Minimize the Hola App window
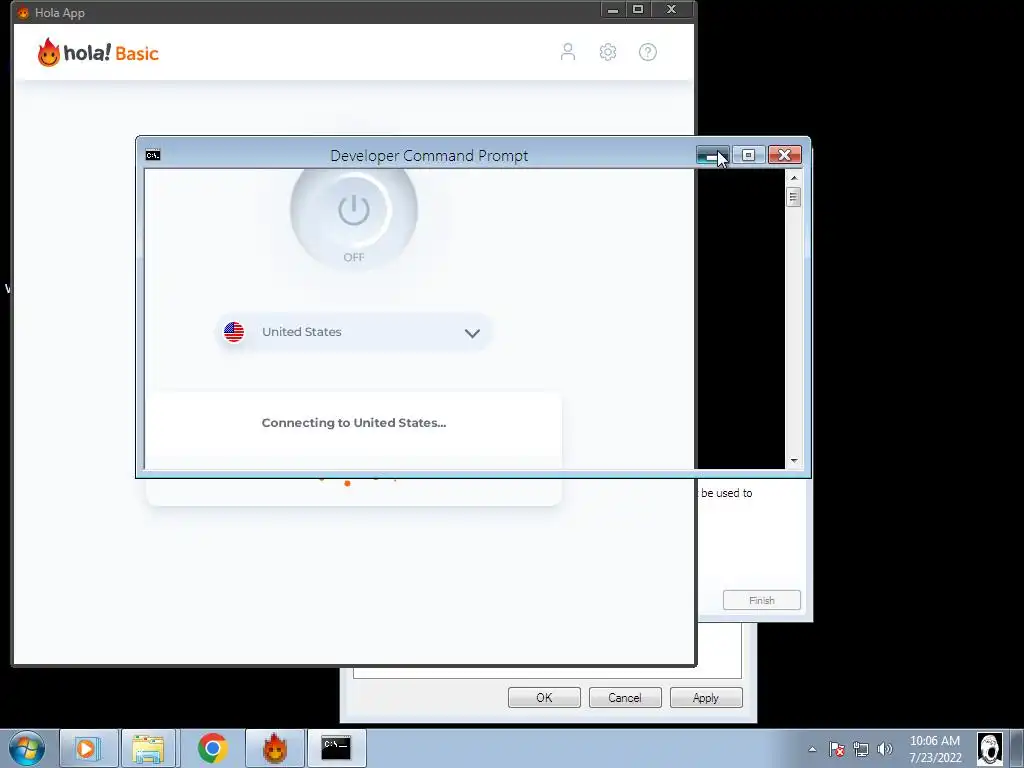This screenshot has height=768, width=1024. pyautogui.click(x=613, y=10)
